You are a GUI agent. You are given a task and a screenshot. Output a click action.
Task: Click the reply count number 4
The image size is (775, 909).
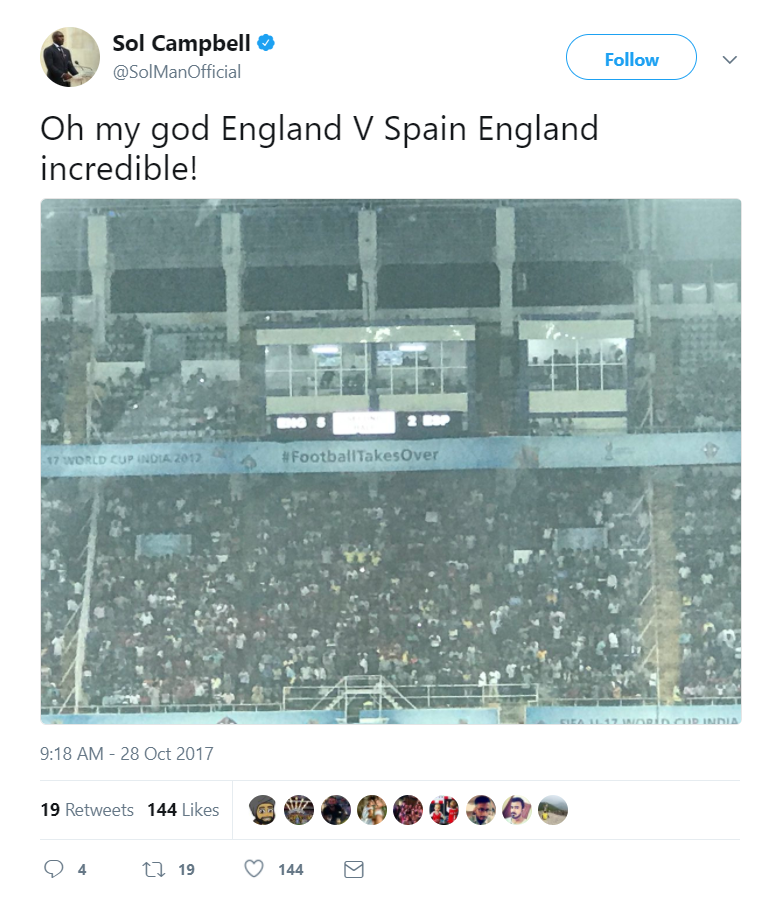tap(82, 870)
